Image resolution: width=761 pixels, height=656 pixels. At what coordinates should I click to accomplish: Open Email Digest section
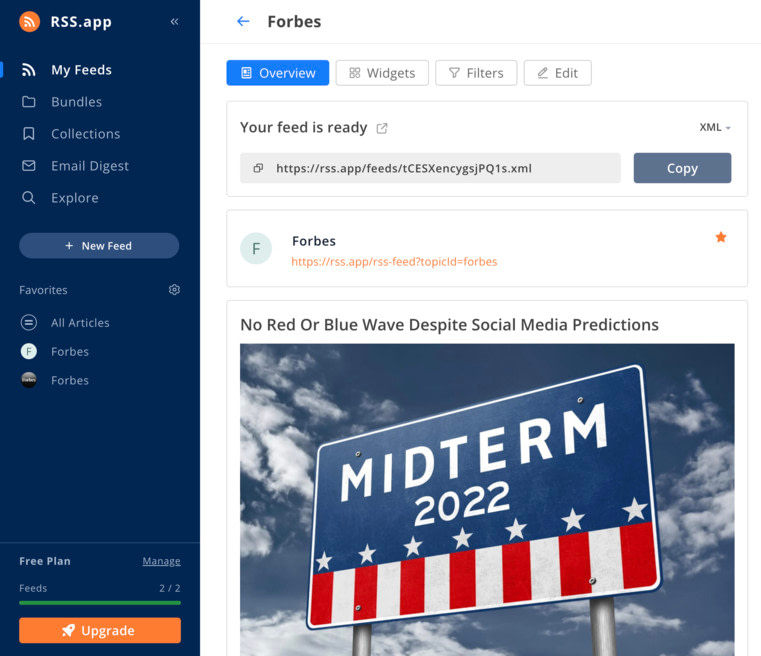[x=90, y=166]
